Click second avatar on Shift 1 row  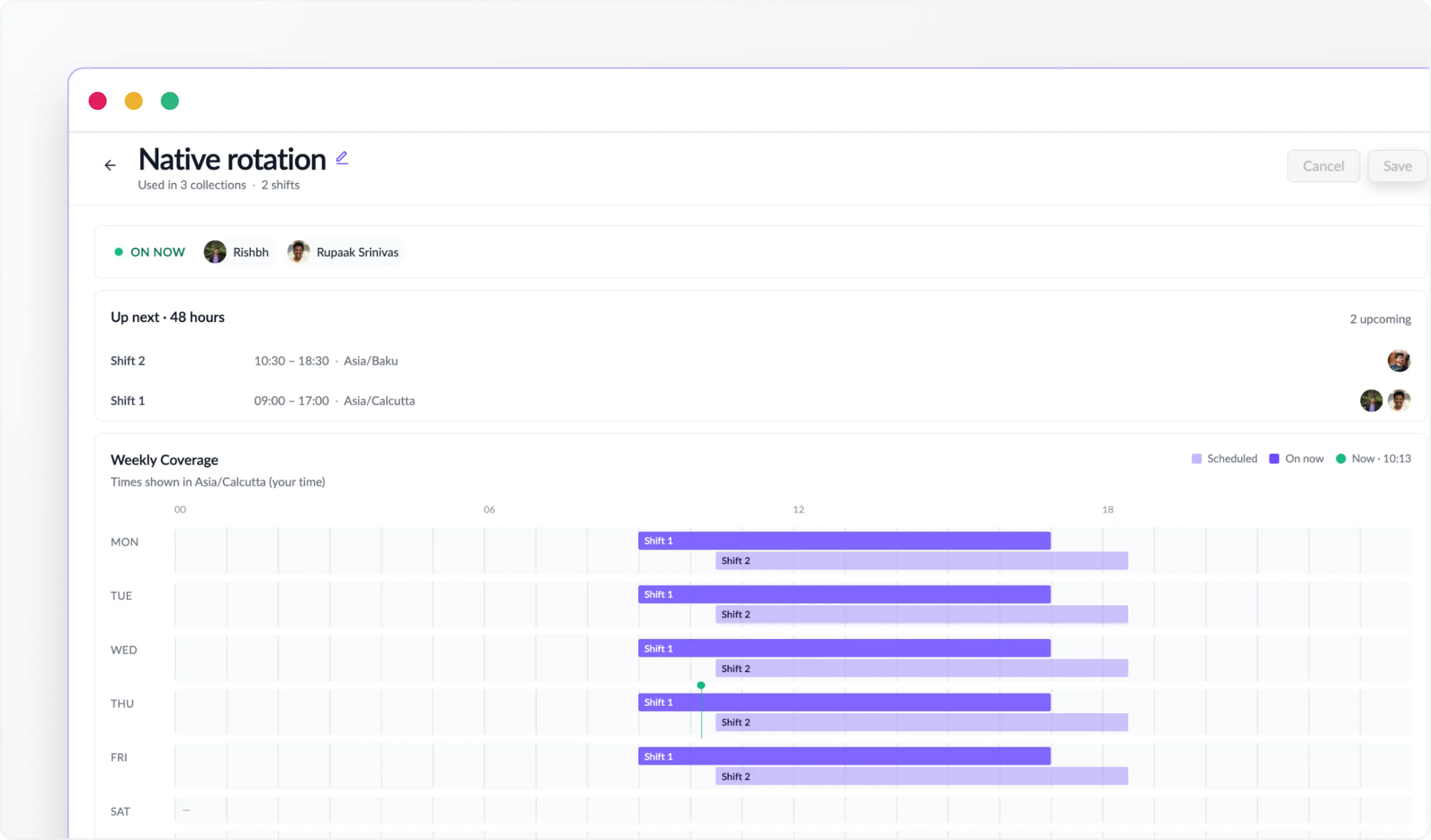(1399, 401)
